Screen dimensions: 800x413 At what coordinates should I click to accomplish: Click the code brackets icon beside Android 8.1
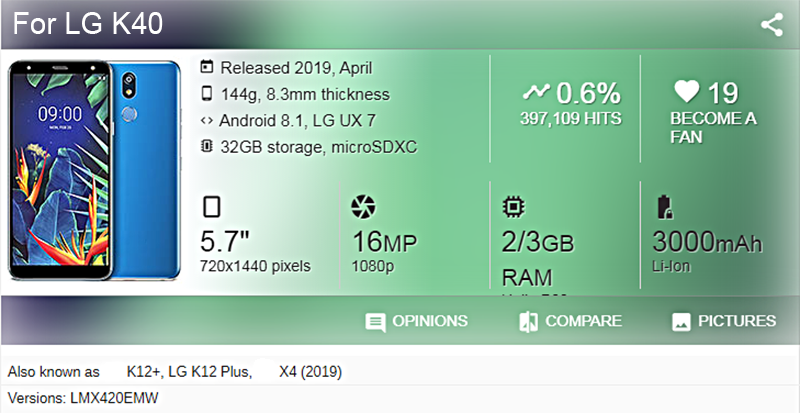click(207, 120)
